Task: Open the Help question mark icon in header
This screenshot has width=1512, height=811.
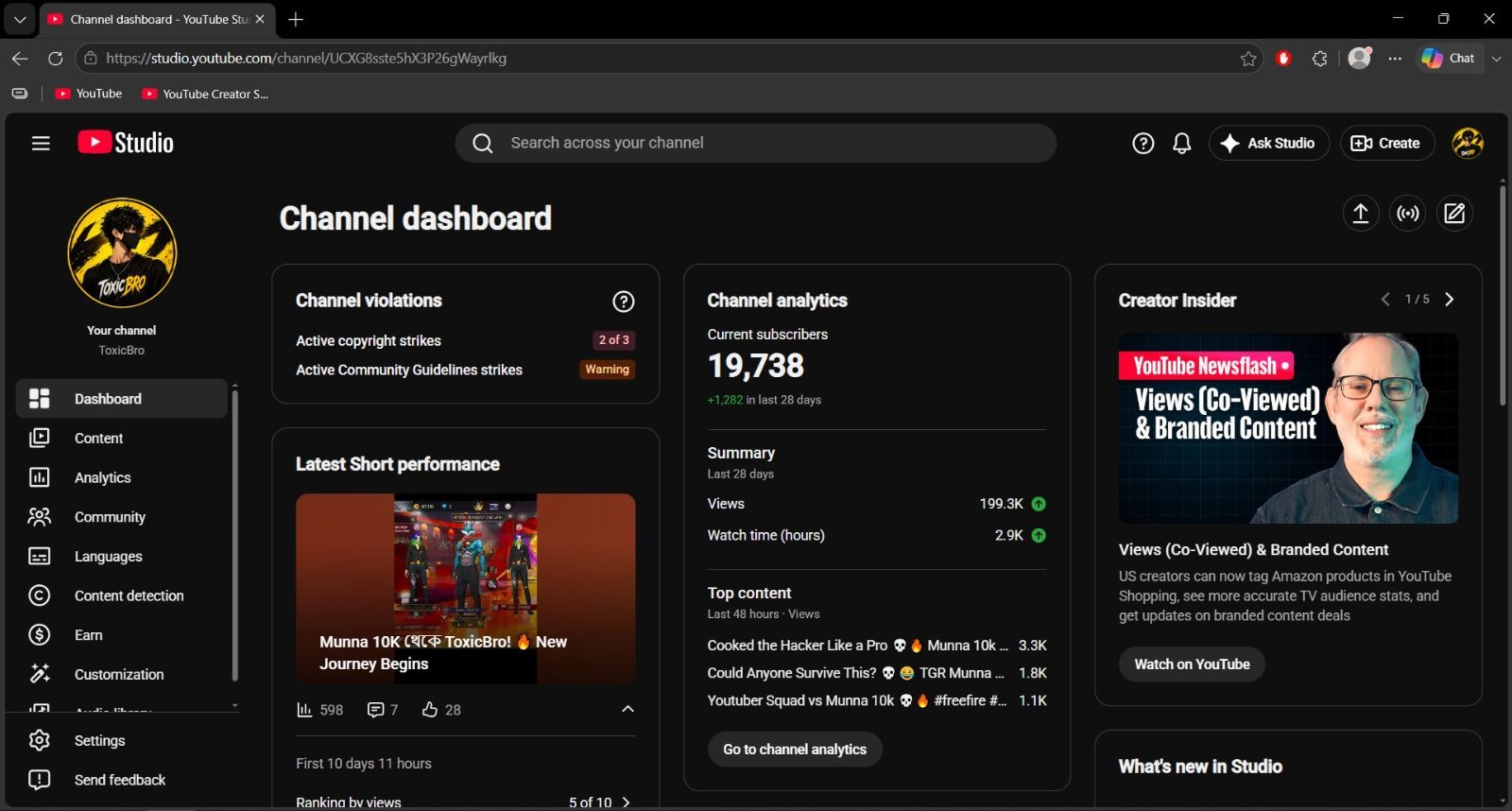Action: 1143,143
